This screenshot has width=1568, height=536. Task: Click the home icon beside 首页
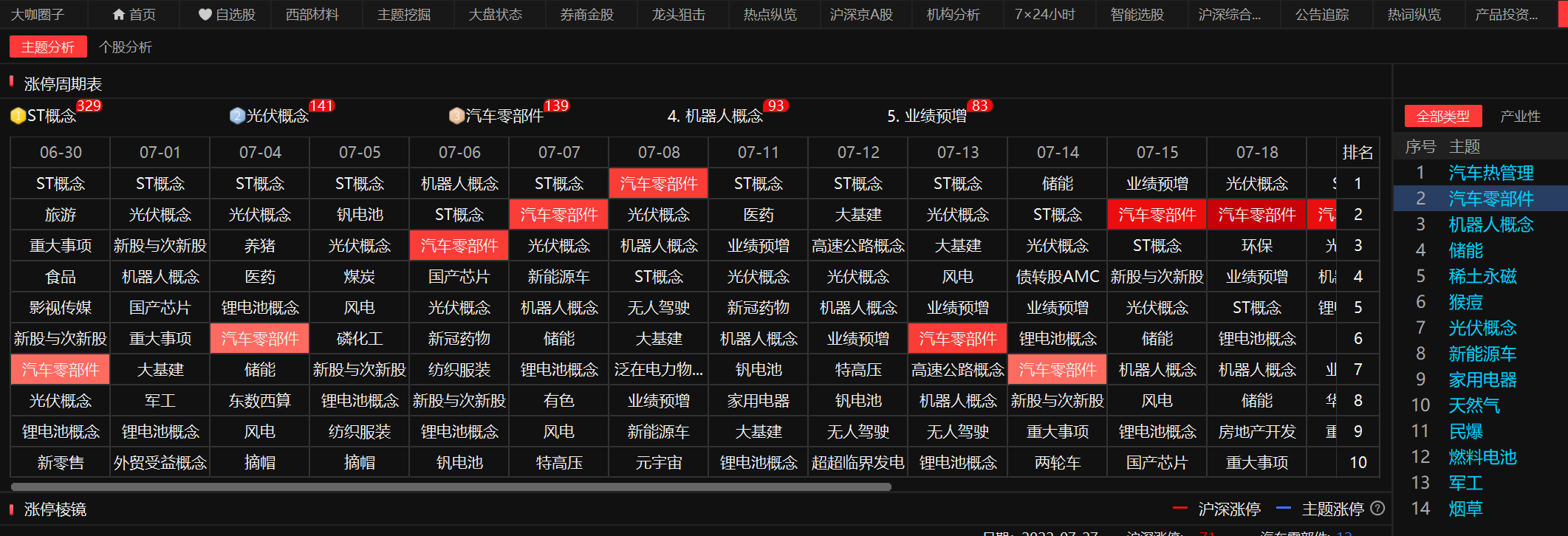click(118, 15)
